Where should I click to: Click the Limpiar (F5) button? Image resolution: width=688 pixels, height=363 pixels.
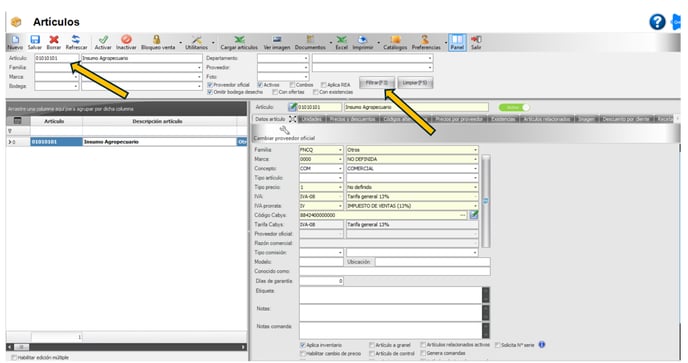[415, 83]
